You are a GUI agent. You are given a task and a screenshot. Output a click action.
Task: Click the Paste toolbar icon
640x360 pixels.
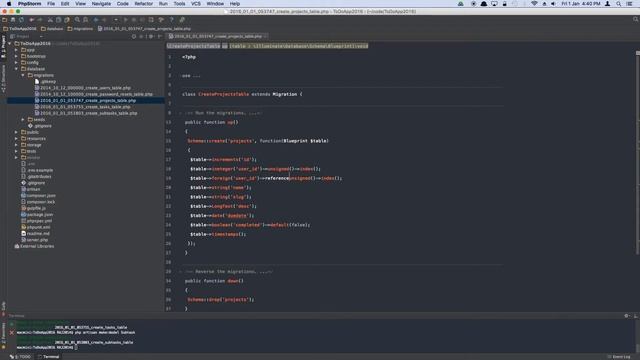click(x=67, y=20)
